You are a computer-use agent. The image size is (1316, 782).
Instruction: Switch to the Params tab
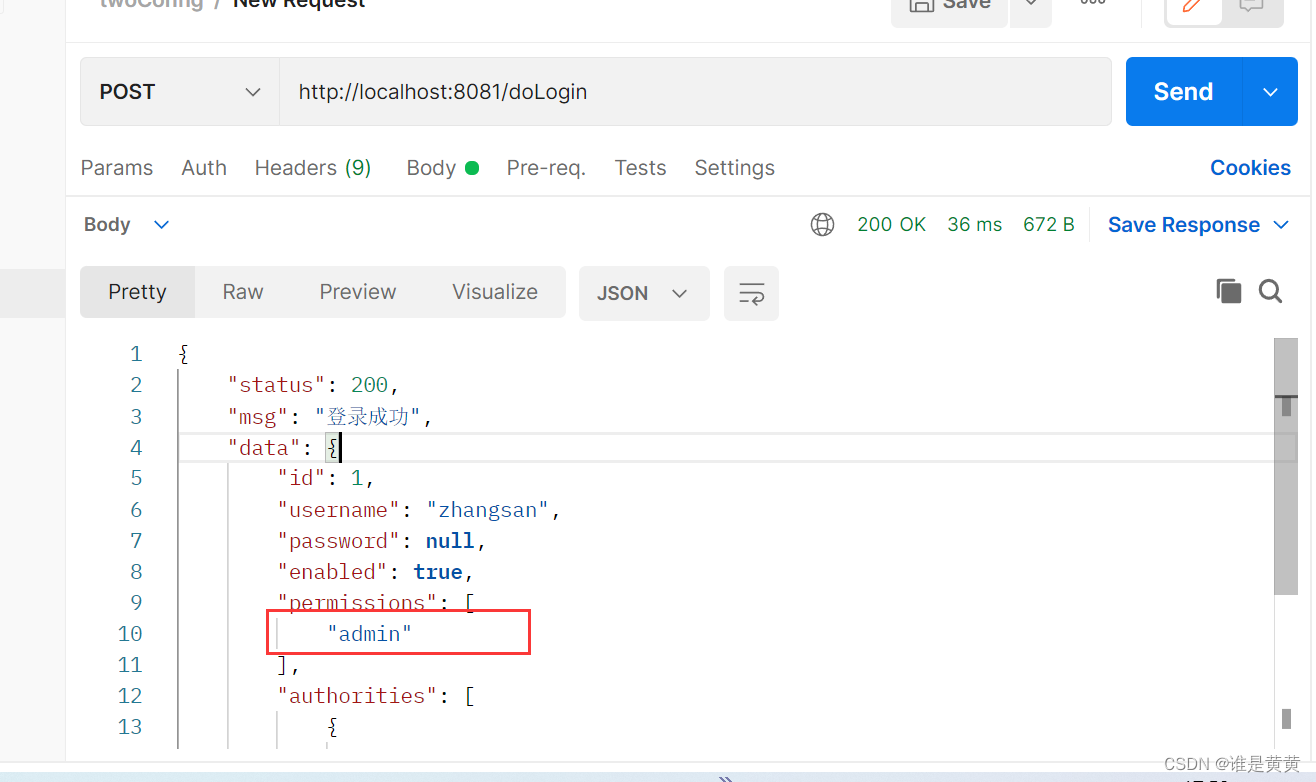pyautogui.click(x=117, y=168)
